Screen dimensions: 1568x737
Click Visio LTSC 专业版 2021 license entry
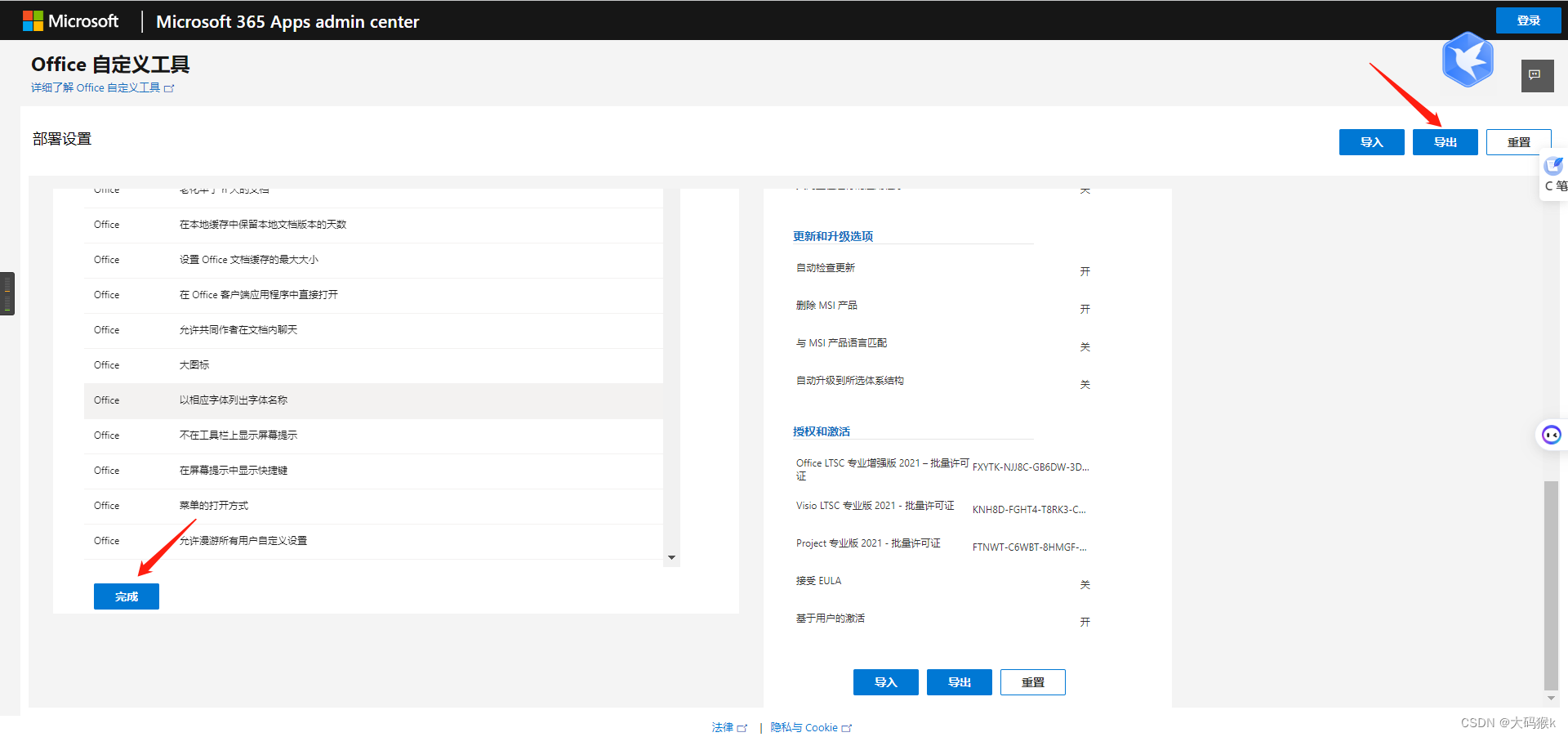tap(875, 506)
